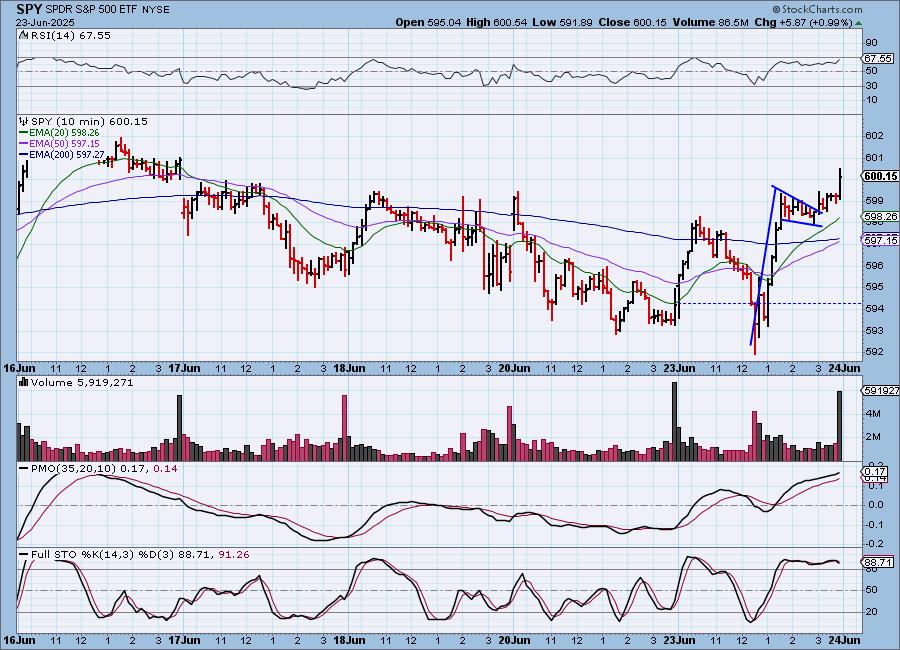Click the 18Jun date under the price panel
This screenshot has width=900, height=650.
(350, 368)
